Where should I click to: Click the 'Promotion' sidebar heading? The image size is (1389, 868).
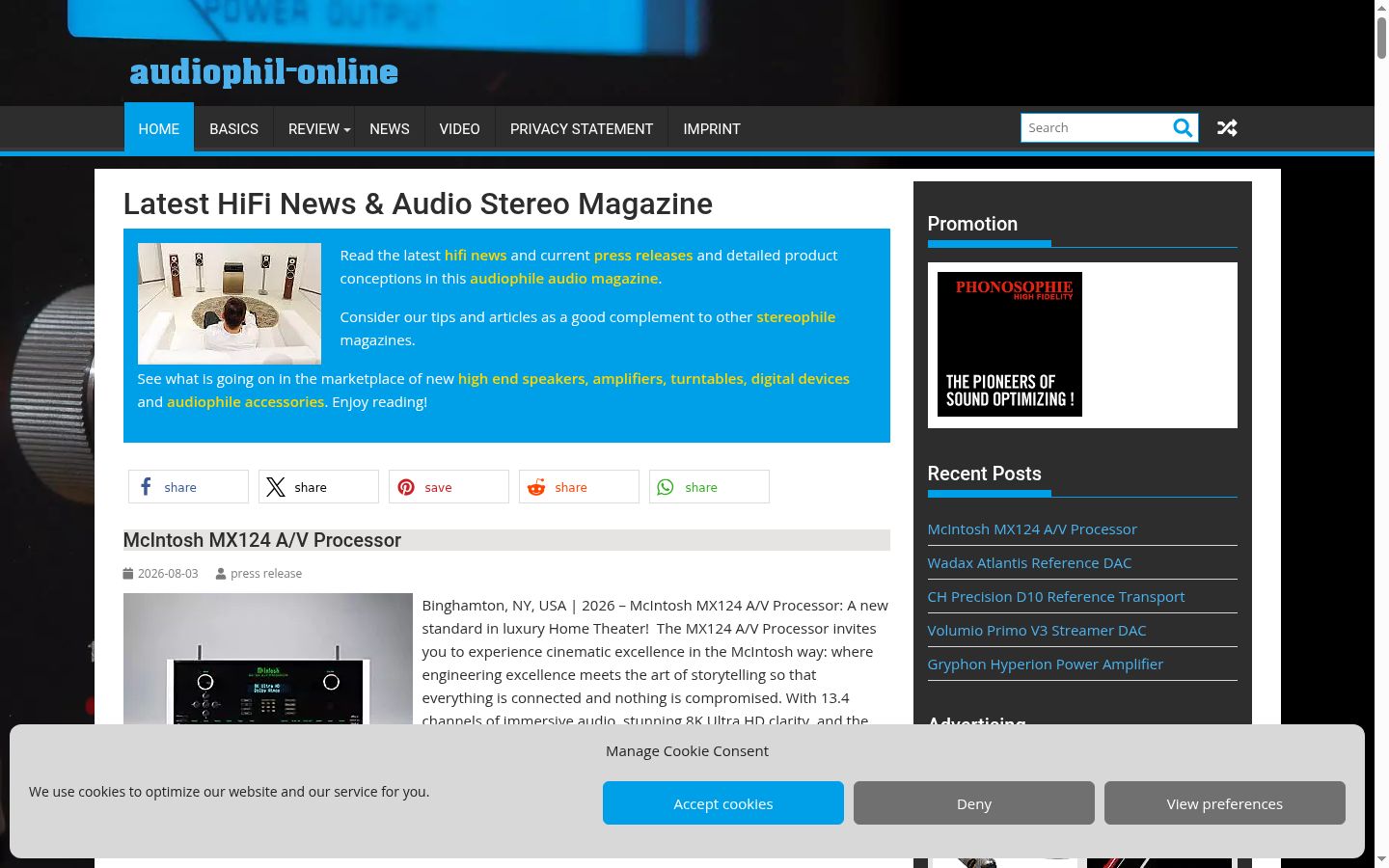coord(972,224)
